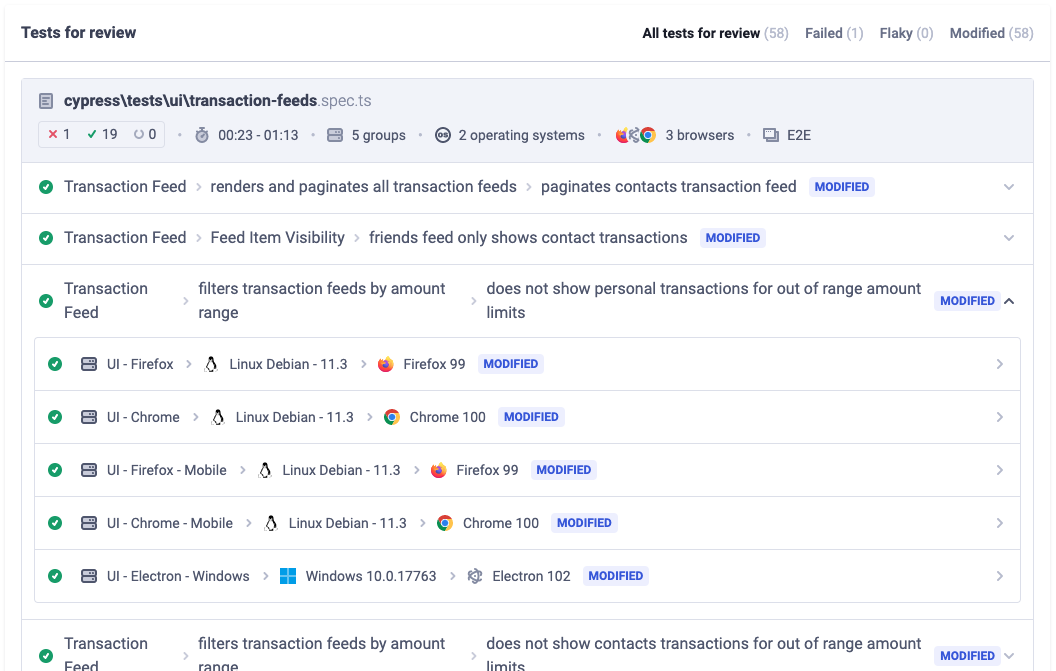Click the operating systems globe icon
The height and width of the screenshot is (671, 1056).
click(x=443, y=135)
